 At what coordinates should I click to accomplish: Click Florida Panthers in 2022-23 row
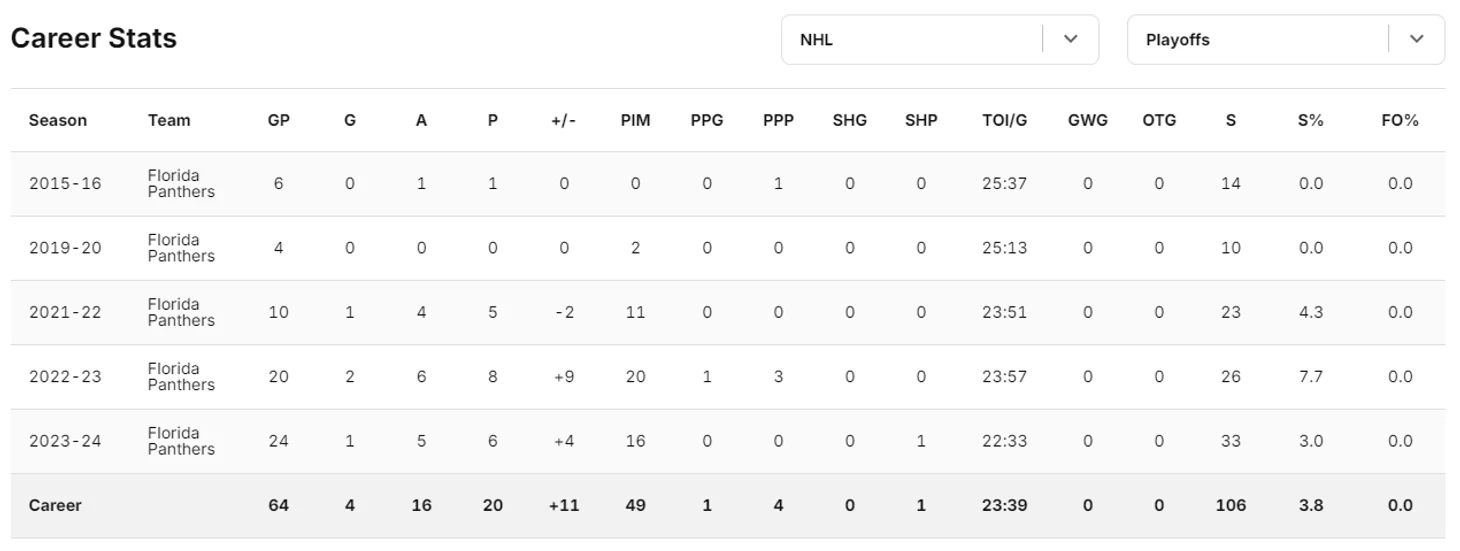pos(181,377)
